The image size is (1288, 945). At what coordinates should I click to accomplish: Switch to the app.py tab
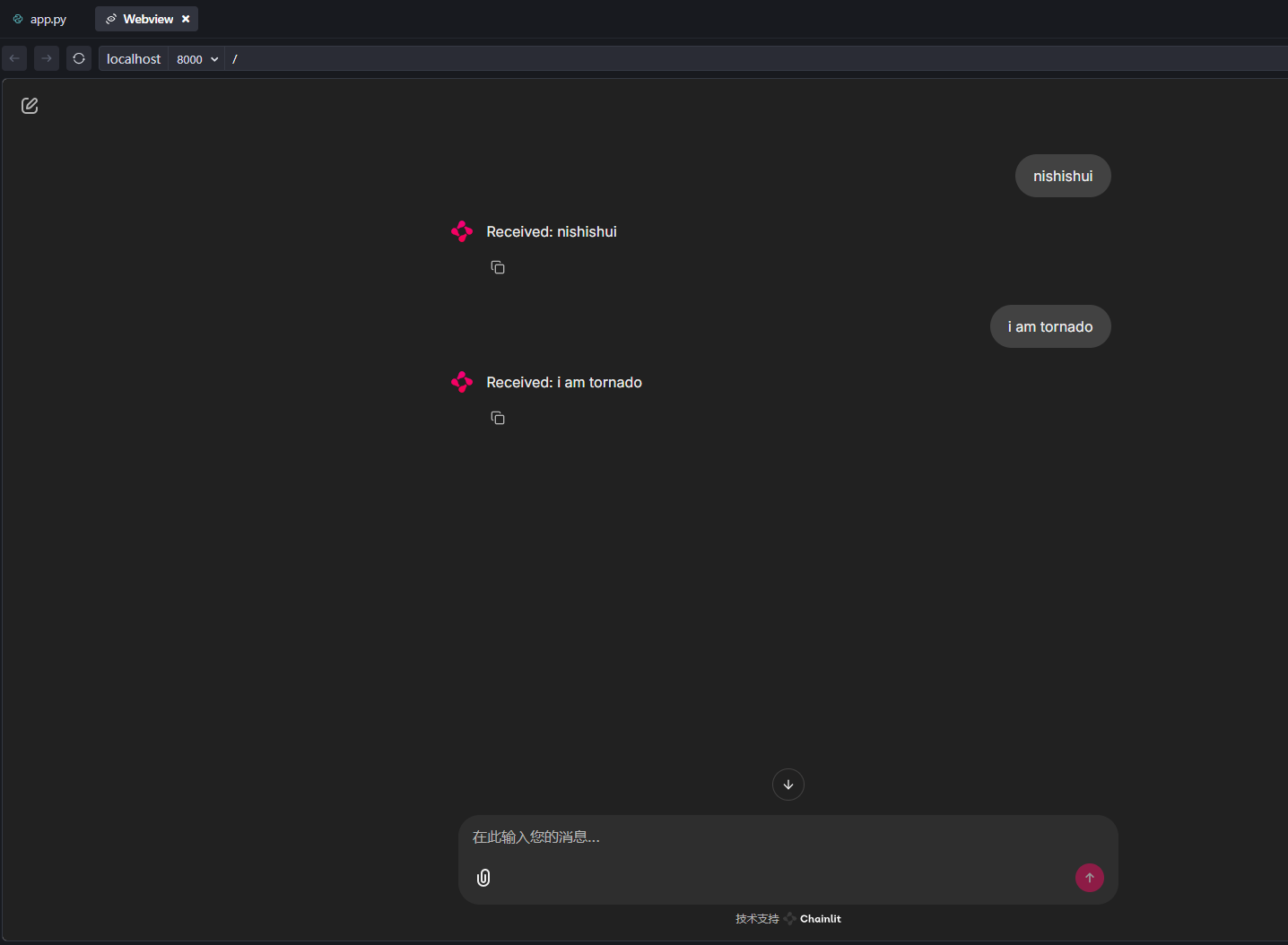tap(40, 19)
